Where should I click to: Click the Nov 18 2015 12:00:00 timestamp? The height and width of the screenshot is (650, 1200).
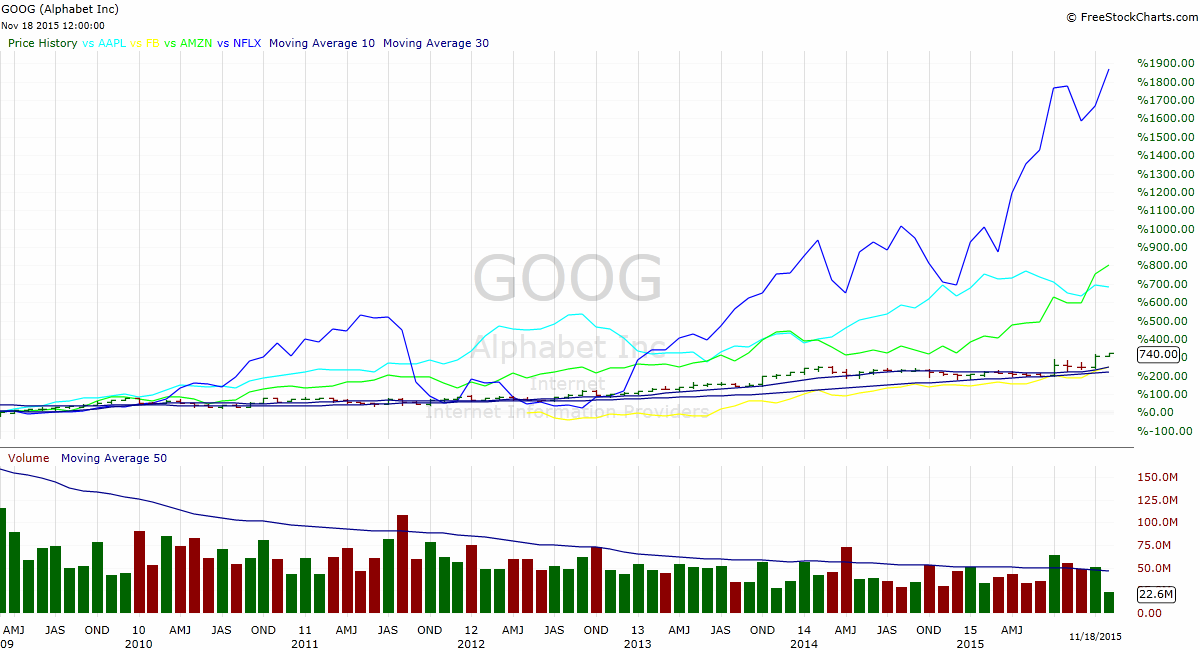click(55, 26)
